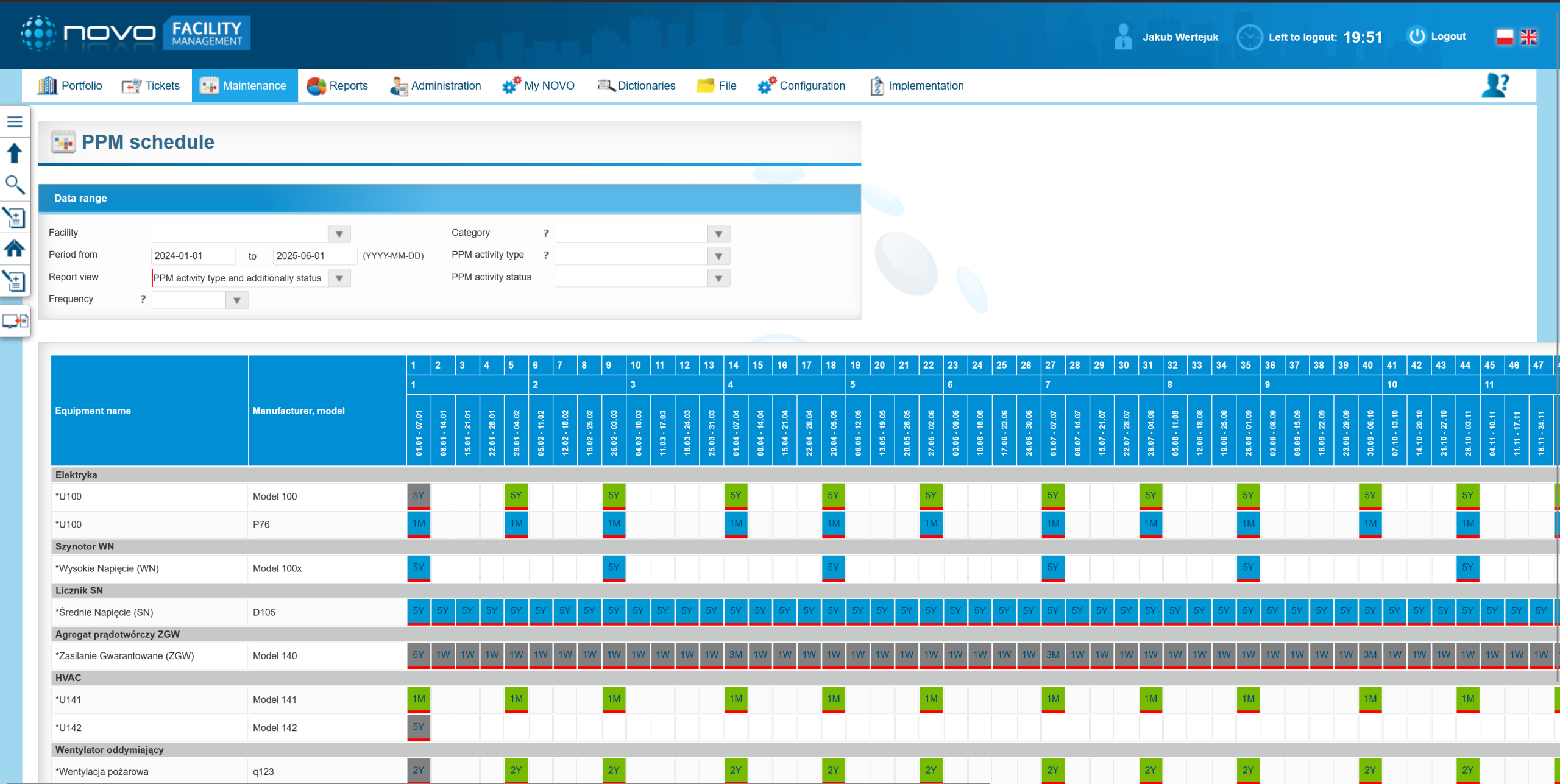The height and width of the screenshot is (784, 1560).
Task: Click the hamburger menu icon in left sidebar
Action: (x=15, y=122)
